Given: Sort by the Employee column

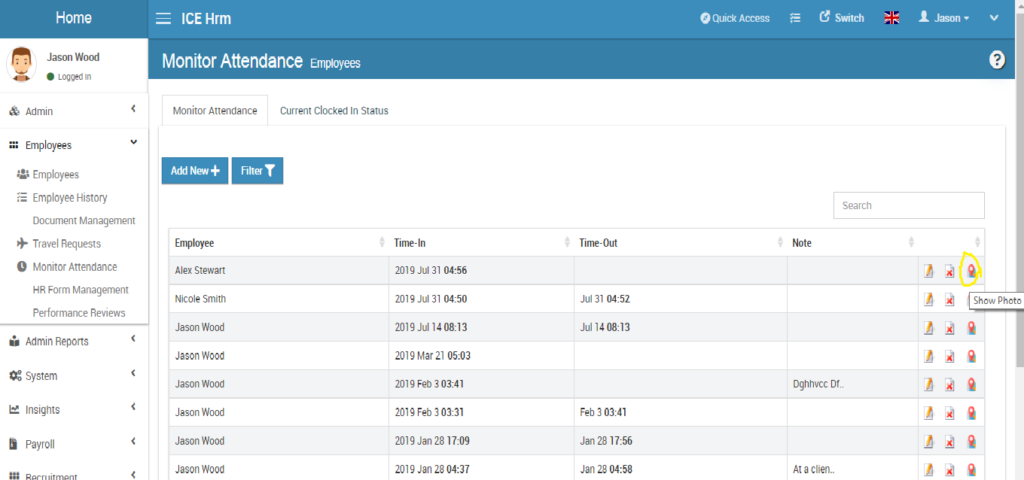Looking at the screenshot, I should point(279,242).
